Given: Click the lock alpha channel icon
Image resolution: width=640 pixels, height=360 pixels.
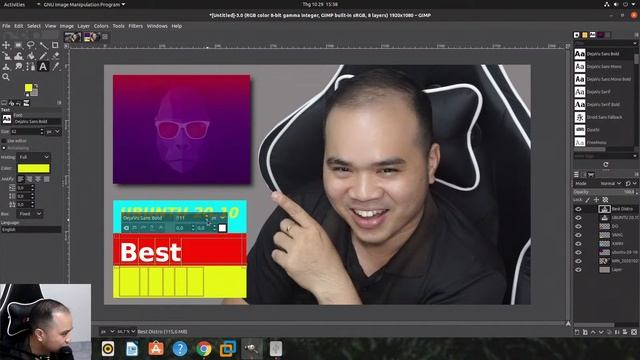Looking at the screenshot, I should click(605, 200).
